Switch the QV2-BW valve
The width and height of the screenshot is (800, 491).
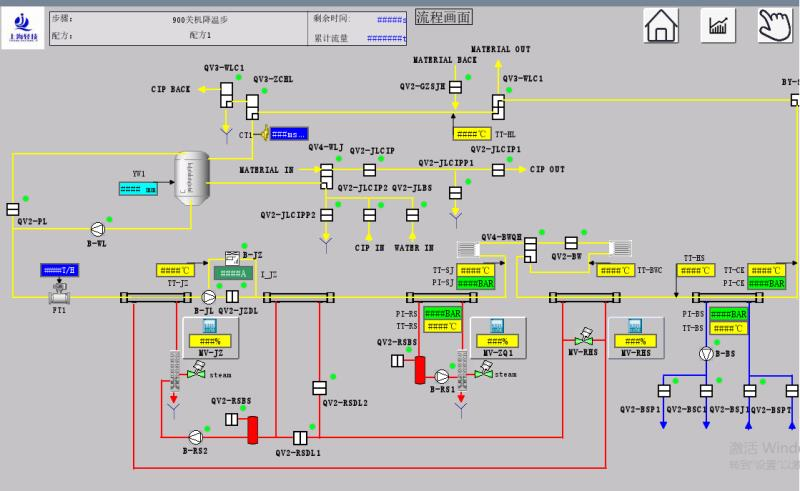pyautogui.click(x=570, y=242)
